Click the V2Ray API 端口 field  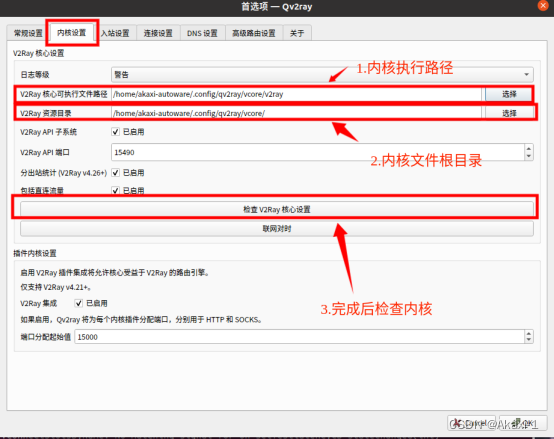tap(317, 152)
